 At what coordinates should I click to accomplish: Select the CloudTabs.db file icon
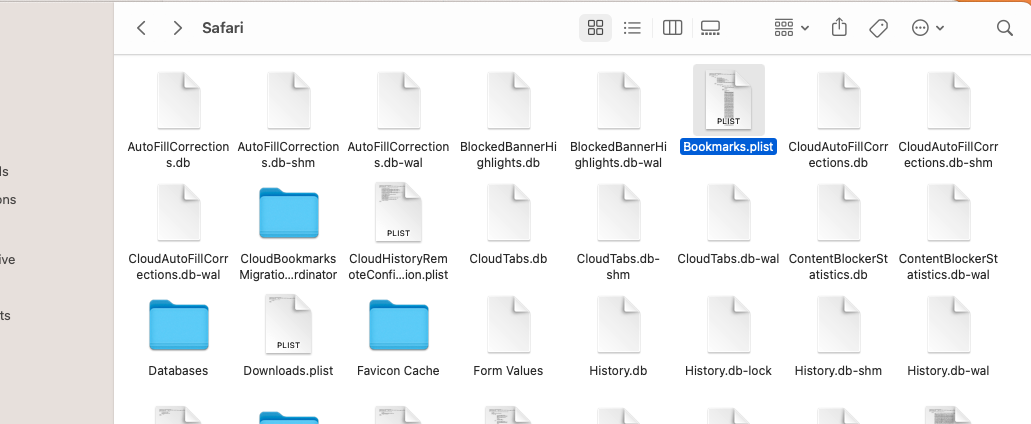click(x=508, y=212)
